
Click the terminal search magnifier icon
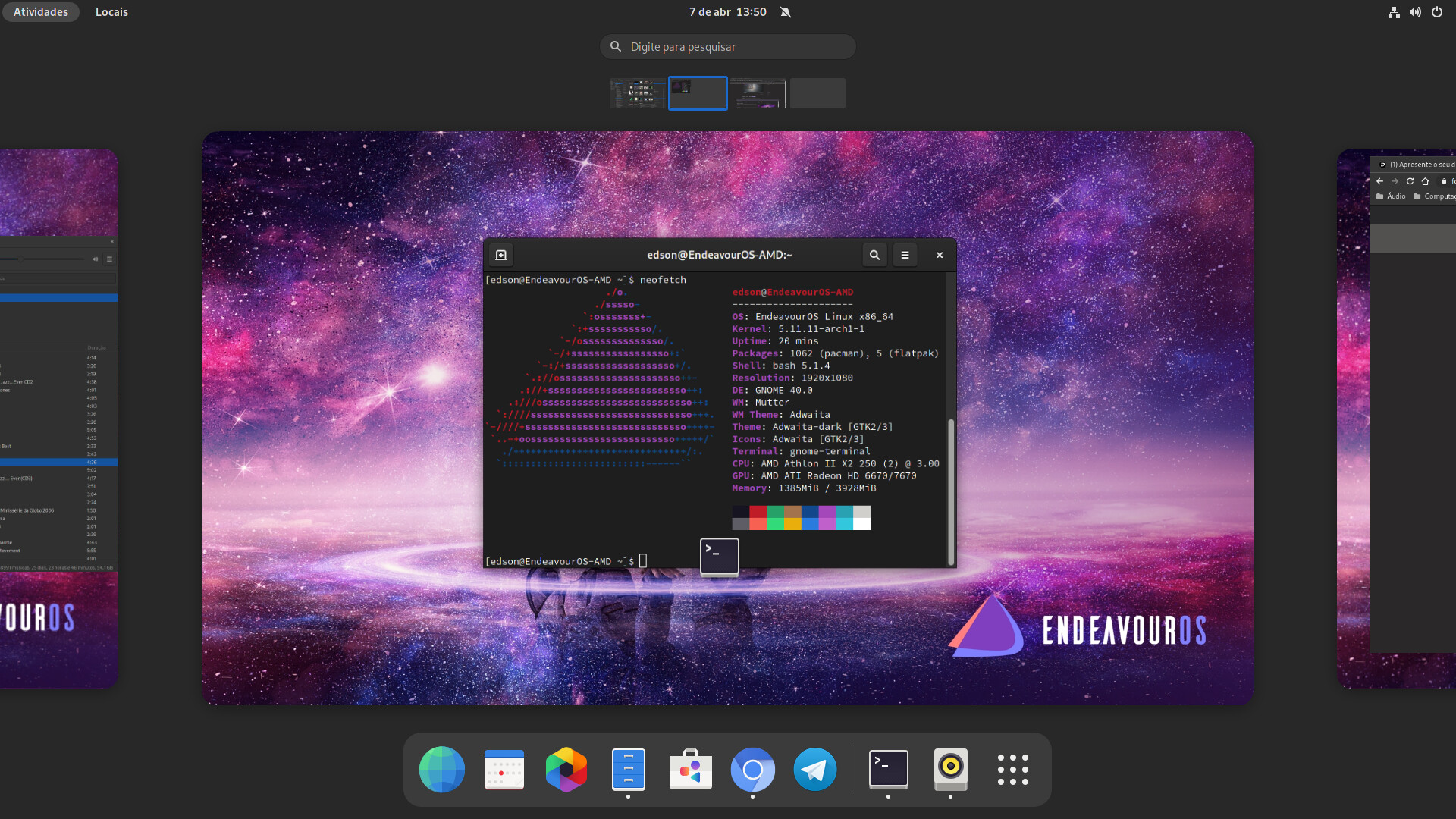click(x=874, y=256)
